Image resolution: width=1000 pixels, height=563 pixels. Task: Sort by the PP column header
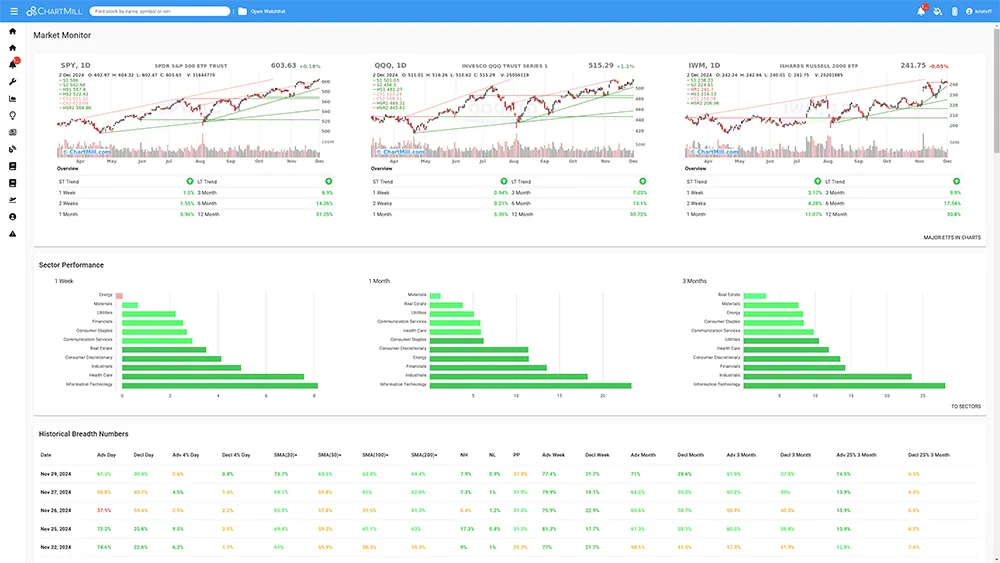(517, 455)
